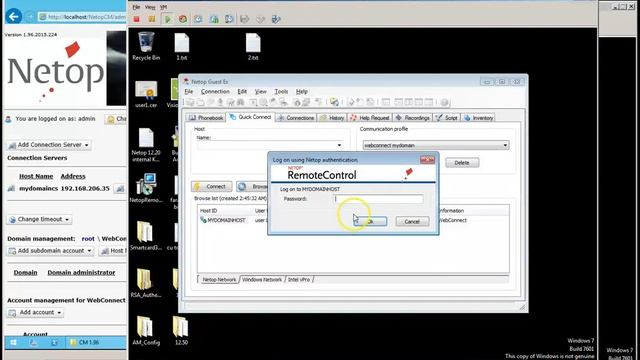Click Cancel in the Netop authentication dialog

tap(412, 221)
